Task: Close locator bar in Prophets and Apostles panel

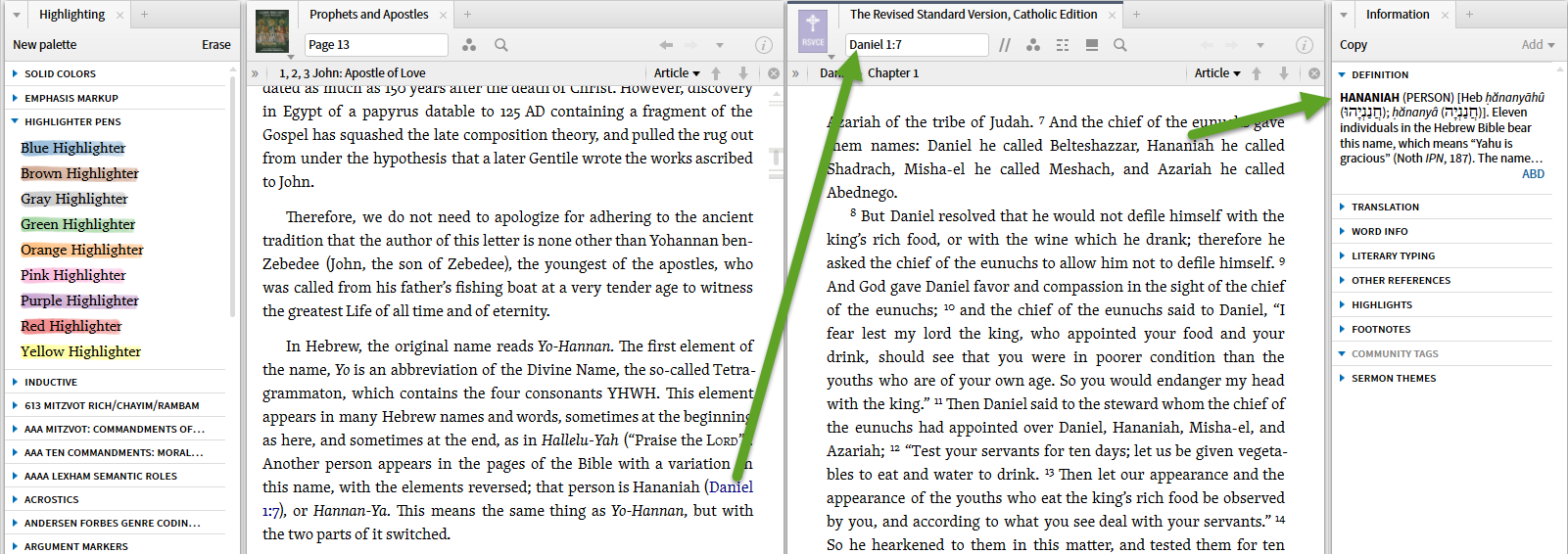Action: tap(774, 73)
